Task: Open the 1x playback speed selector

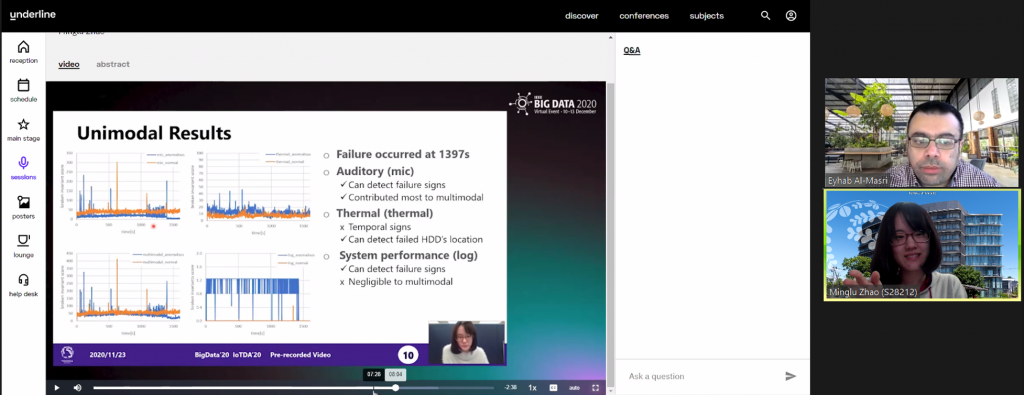Action: pos(532,388)
